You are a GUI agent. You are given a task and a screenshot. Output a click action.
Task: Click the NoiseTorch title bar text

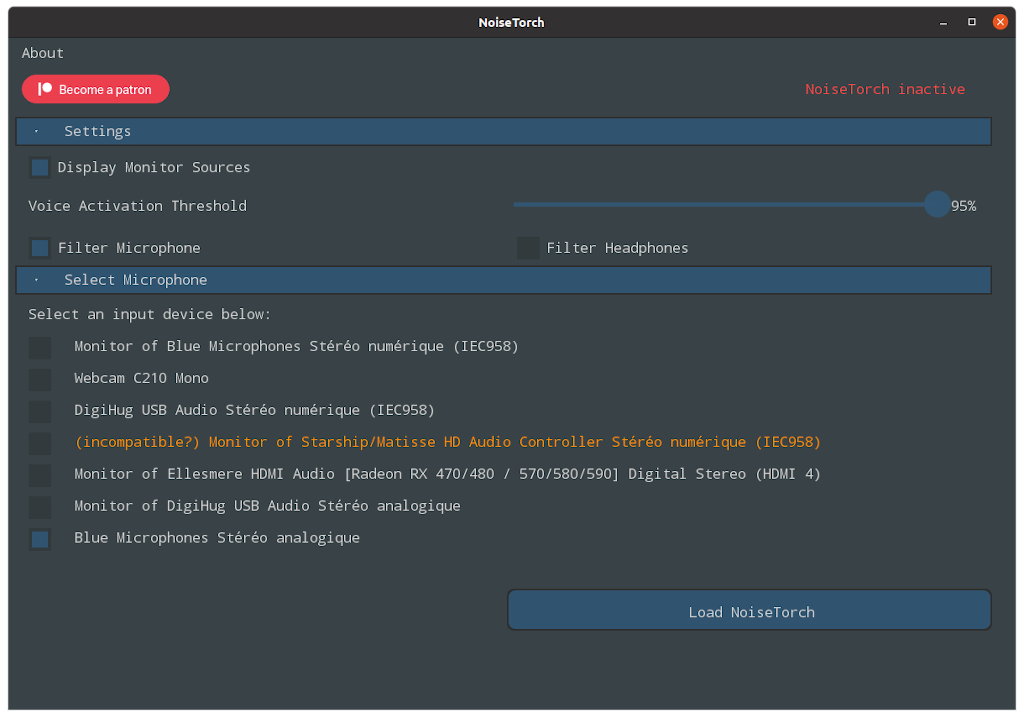[x=511, y=23]
